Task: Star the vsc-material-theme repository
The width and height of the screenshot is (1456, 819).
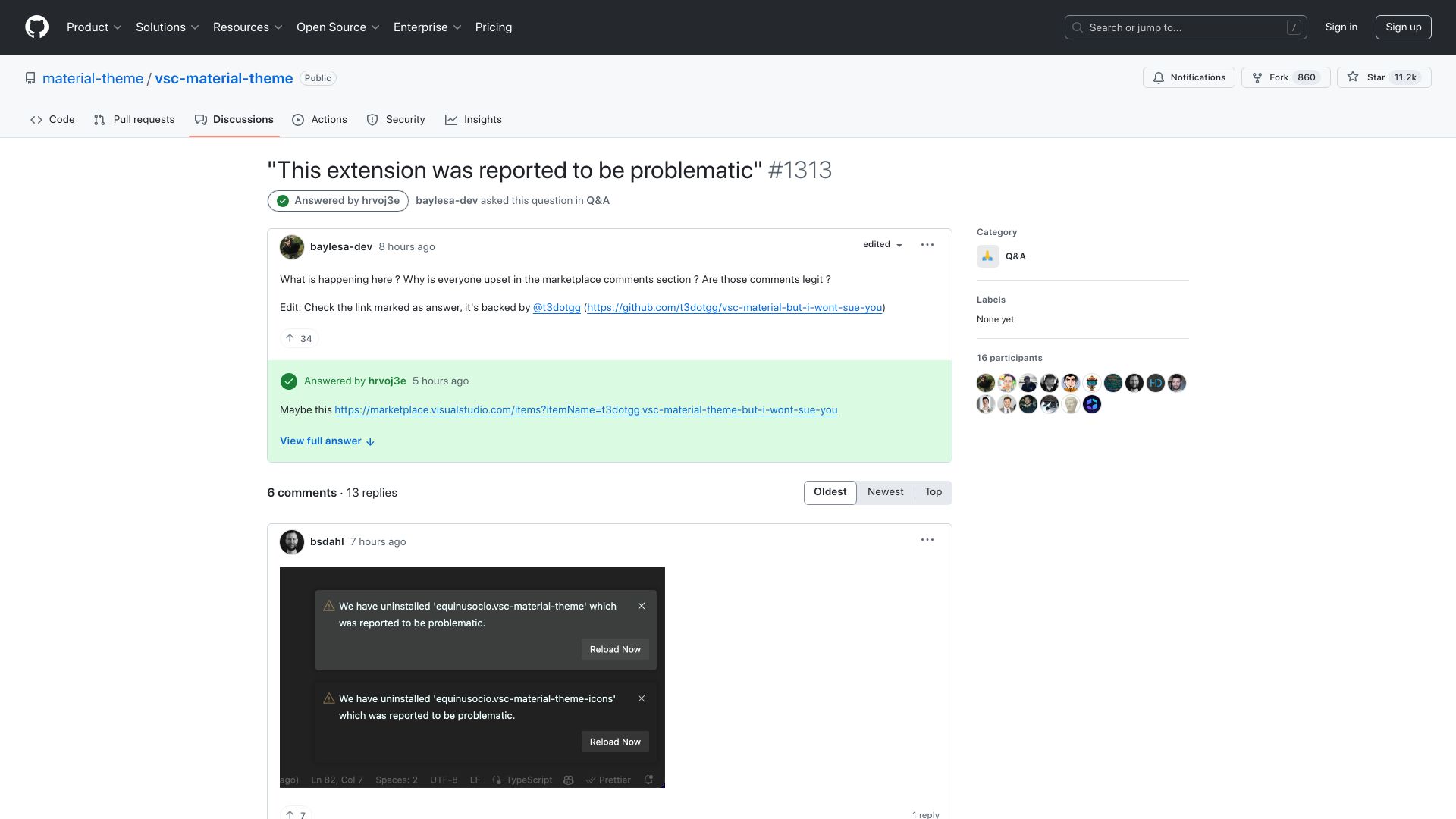Action: click(1384, 77)
